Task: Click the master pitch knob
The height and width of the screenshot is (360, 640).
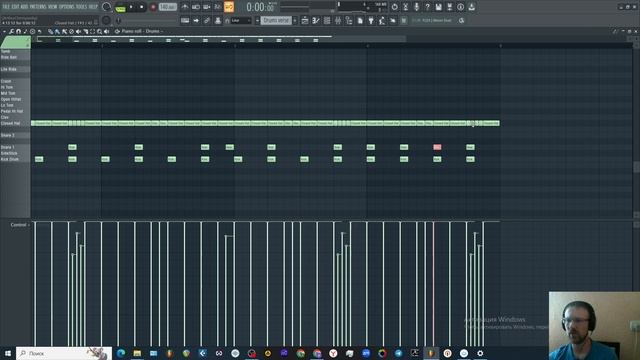Action: point(106,20)
